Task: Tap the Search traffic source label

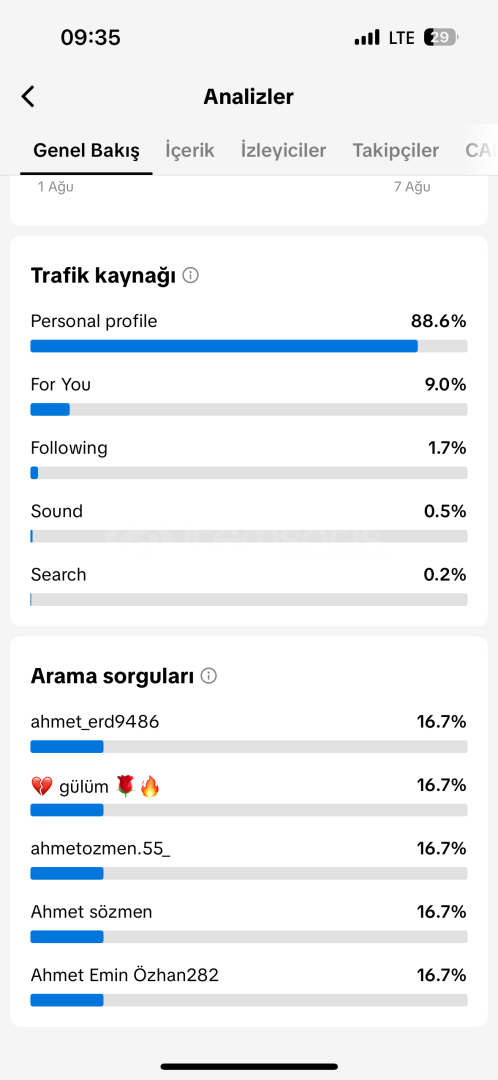Action: pyautogui.click(x=59, y=575)
